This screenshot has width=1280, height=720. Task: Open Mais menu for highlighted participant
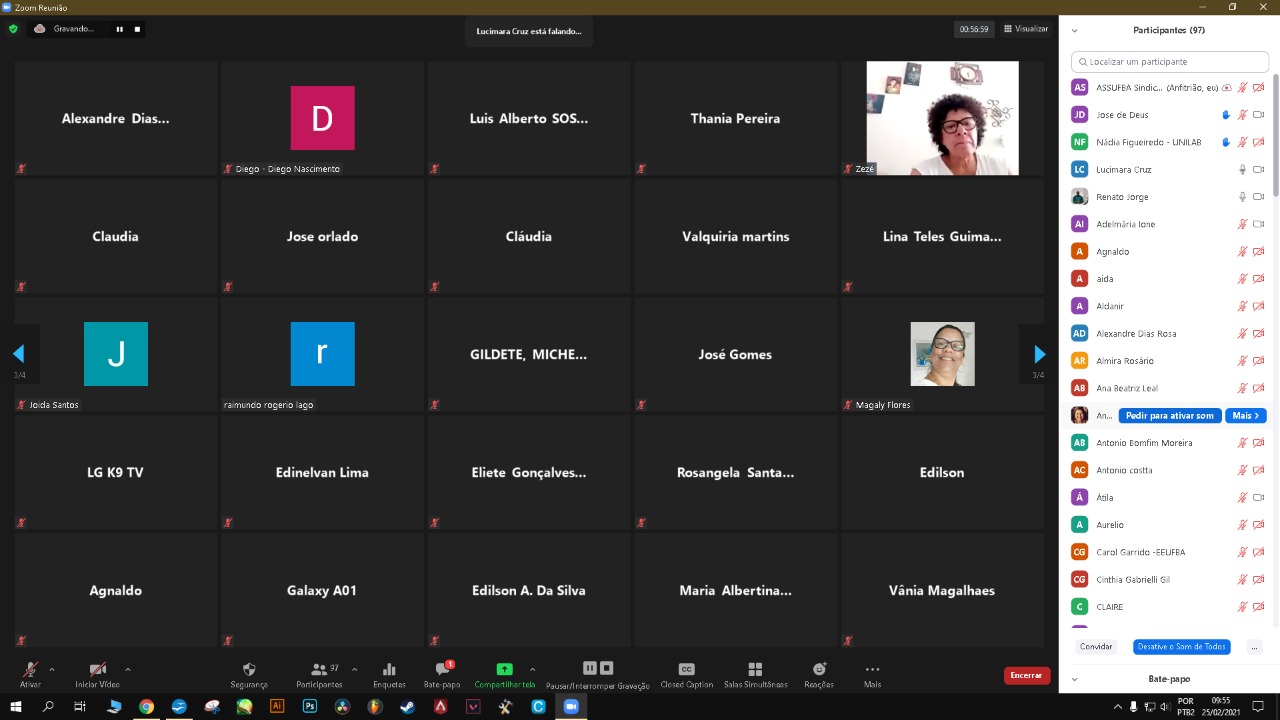click(x=1246, y=415)
